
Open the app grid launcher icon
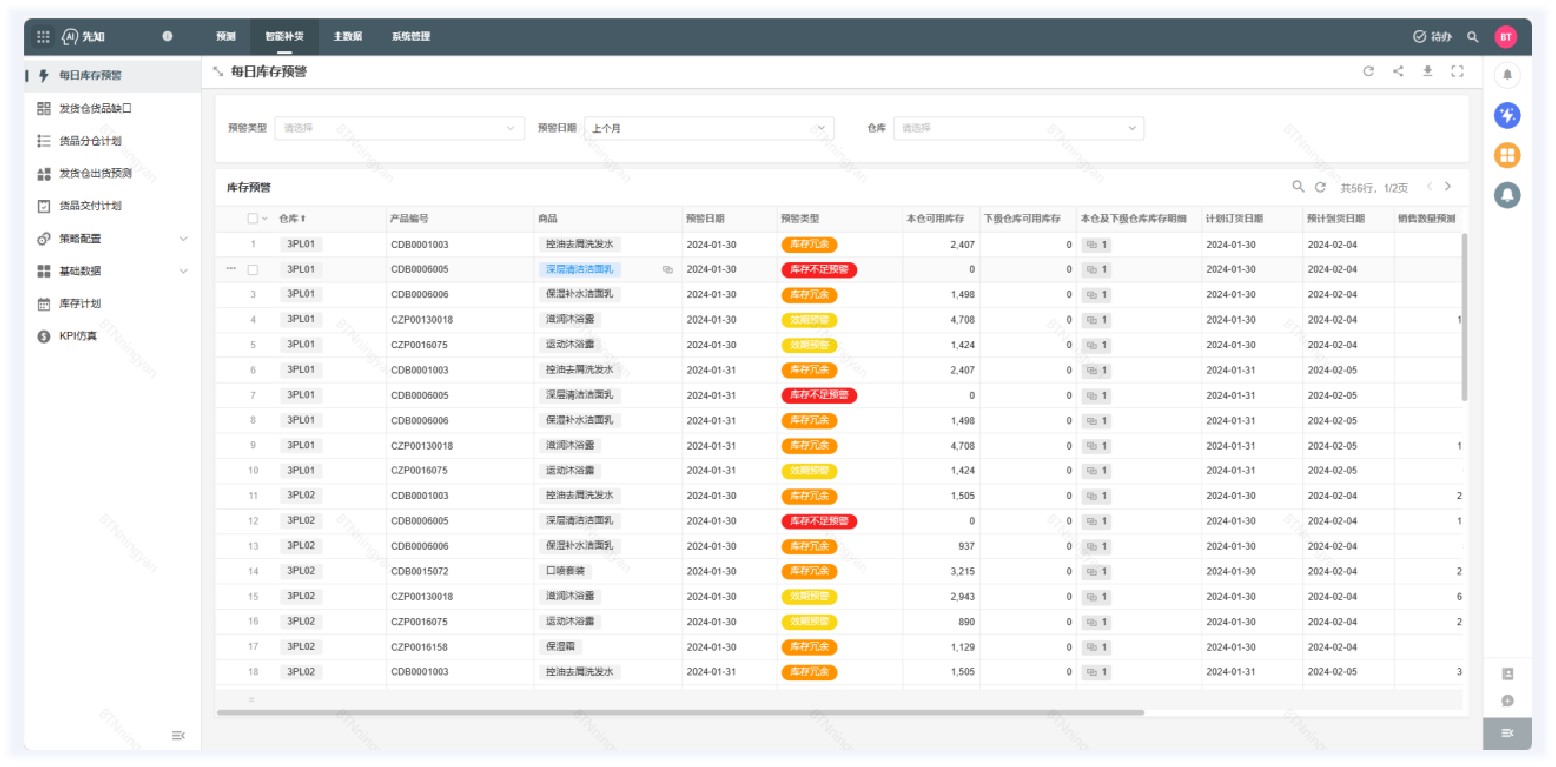coord(43,37)
